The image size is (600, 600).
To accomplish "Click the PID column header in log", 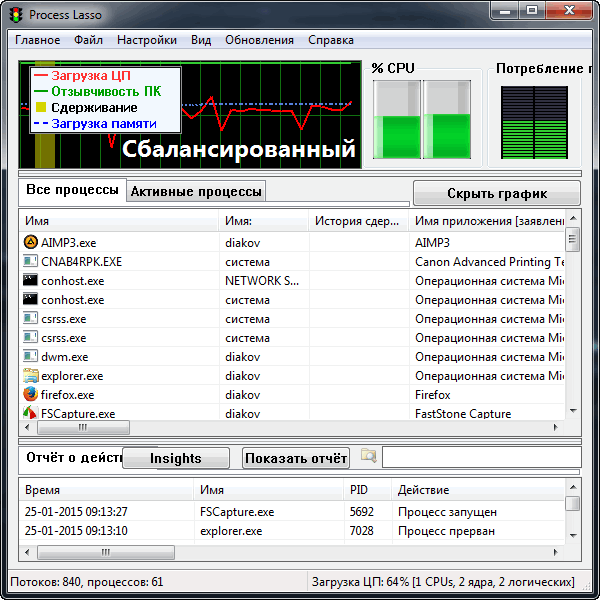I will (x=368, y=490).
